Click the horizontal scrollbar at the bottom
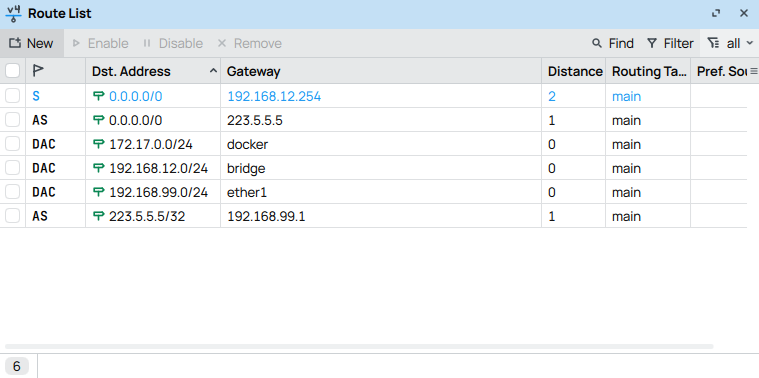The width and height of the screenshot is (759, 378). click(359, 347)
